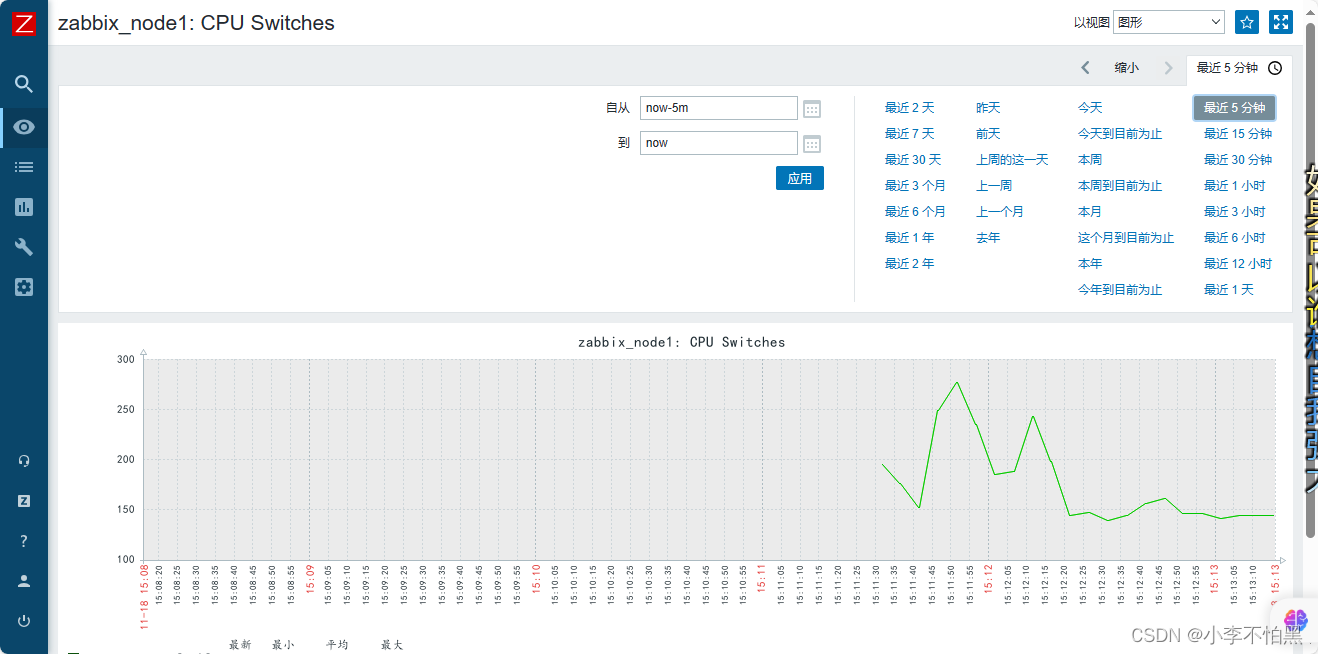Select 最近 7 天 time range
Screen dimensions: 1318x654
point(909,134)
